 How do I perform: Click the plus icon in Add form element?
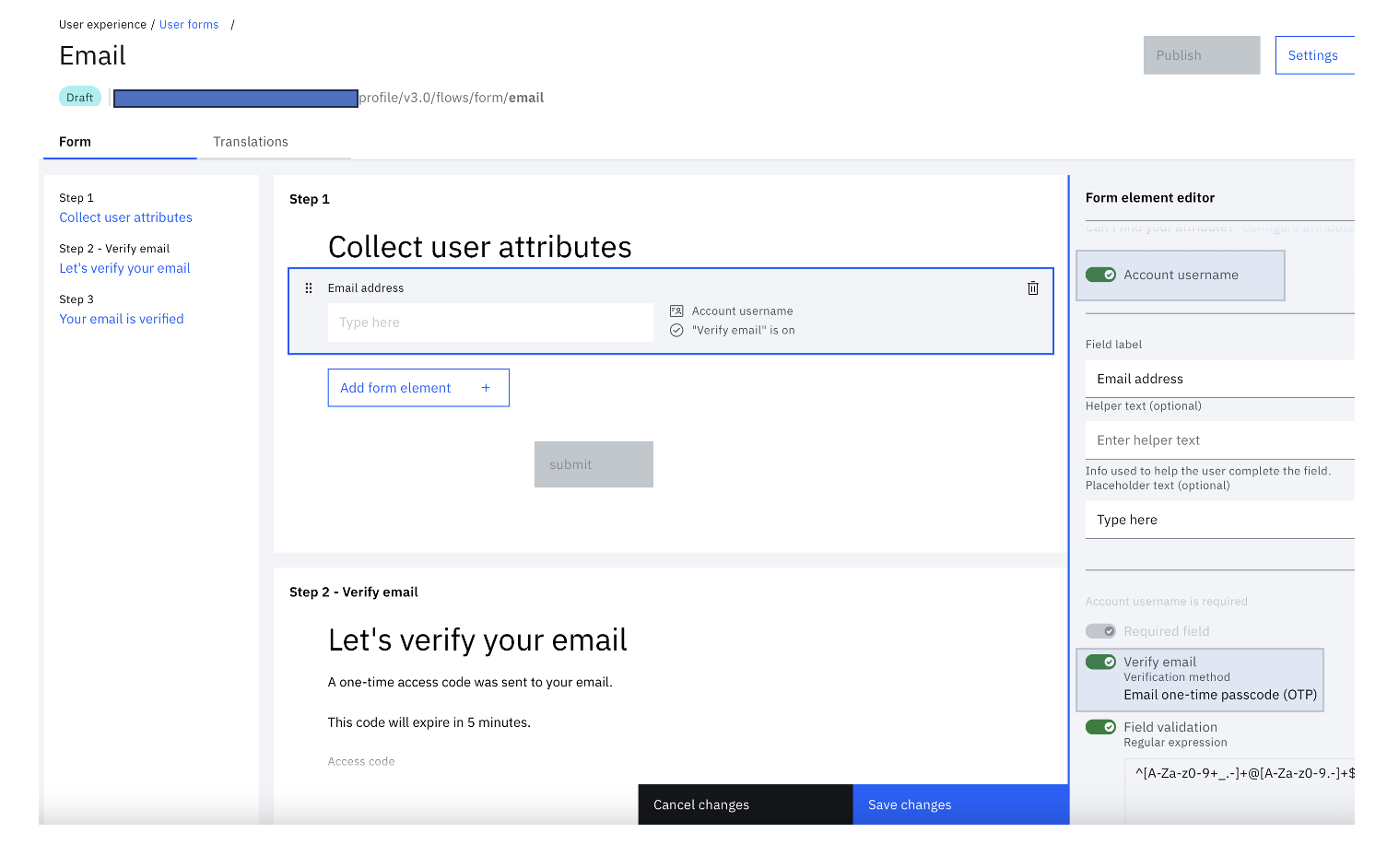pyautogui.click(x=486, y=388)
